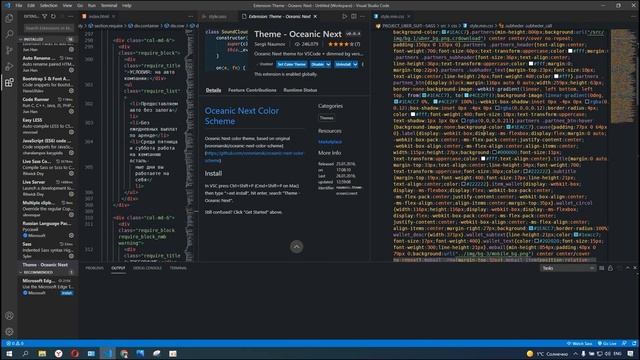Switch to the Problems panel tab
Screen dimensions: 640x360
coord(94,268)
